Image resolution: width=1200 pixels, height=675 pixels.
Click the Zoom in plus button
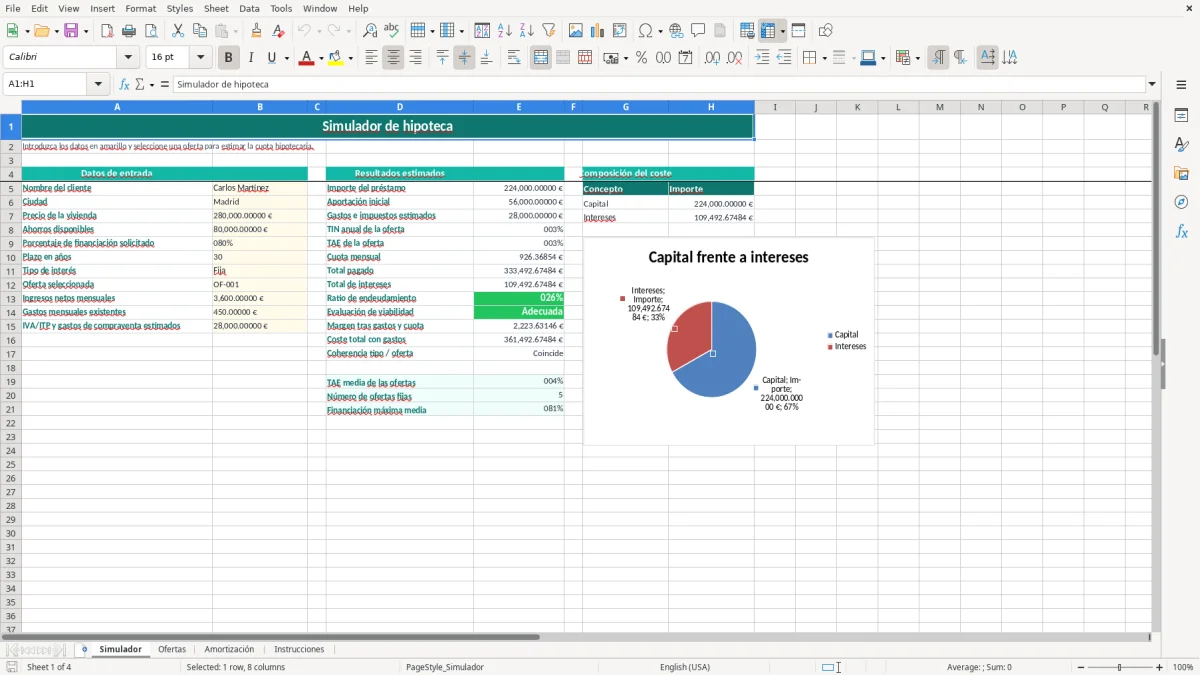(1160, 667)
